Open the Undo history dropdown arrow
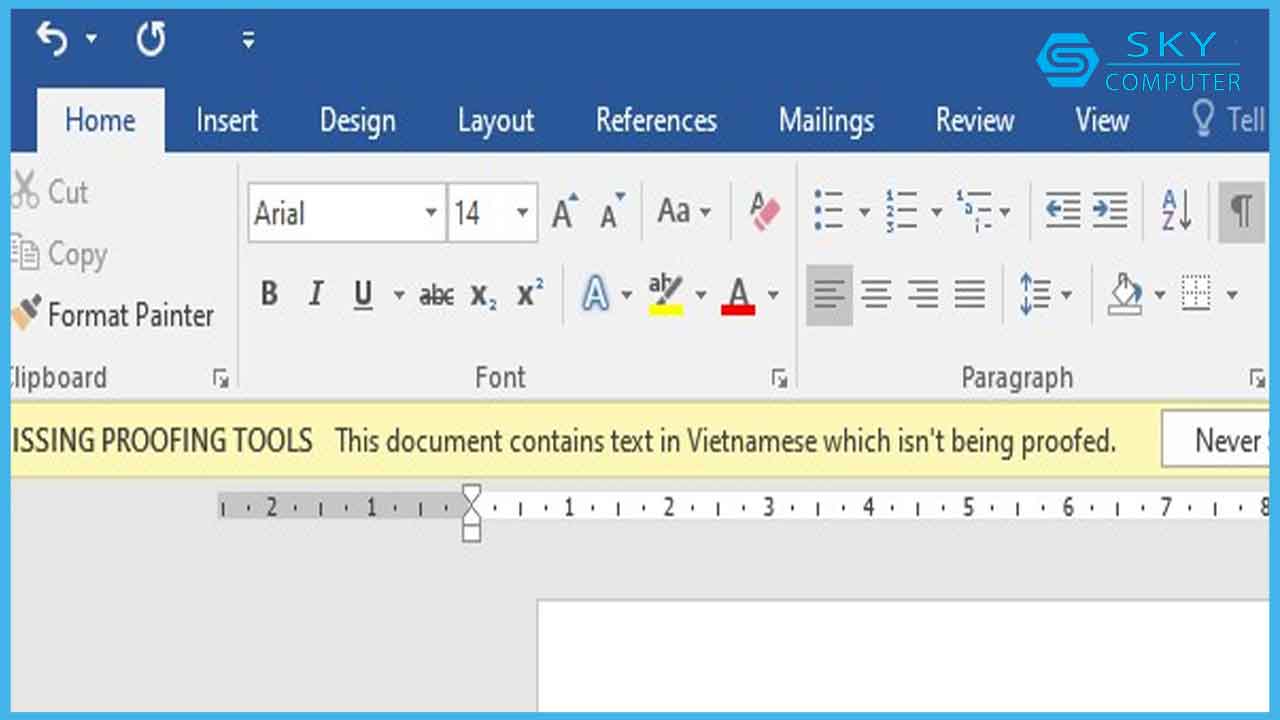Screen dimensions: 1280x720 pos(91,39)
